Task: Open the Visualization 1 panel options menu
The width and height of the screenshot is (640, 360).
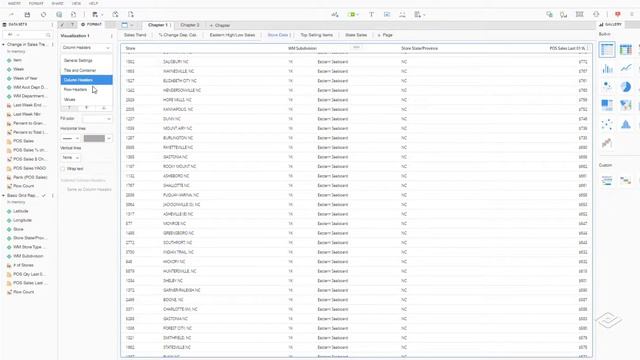Action: pos(111,36)
